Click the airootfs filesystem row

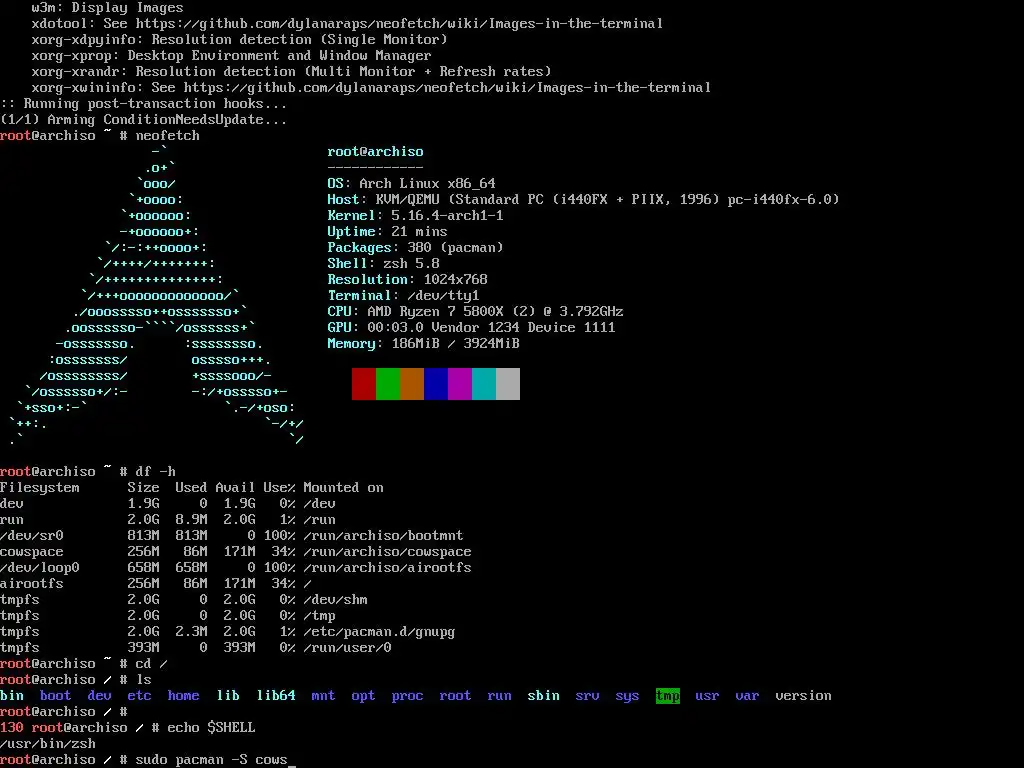pyautogui.click(x=155, y=584)
